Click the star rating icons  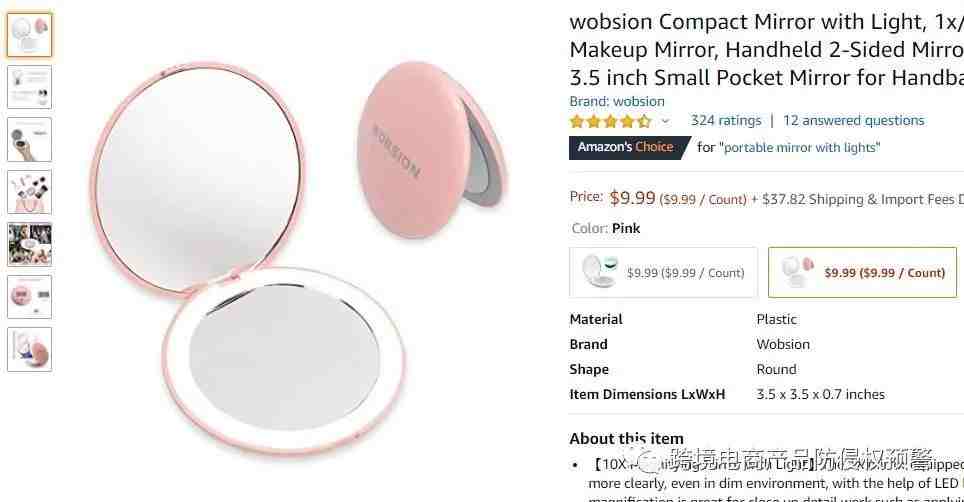610,121
